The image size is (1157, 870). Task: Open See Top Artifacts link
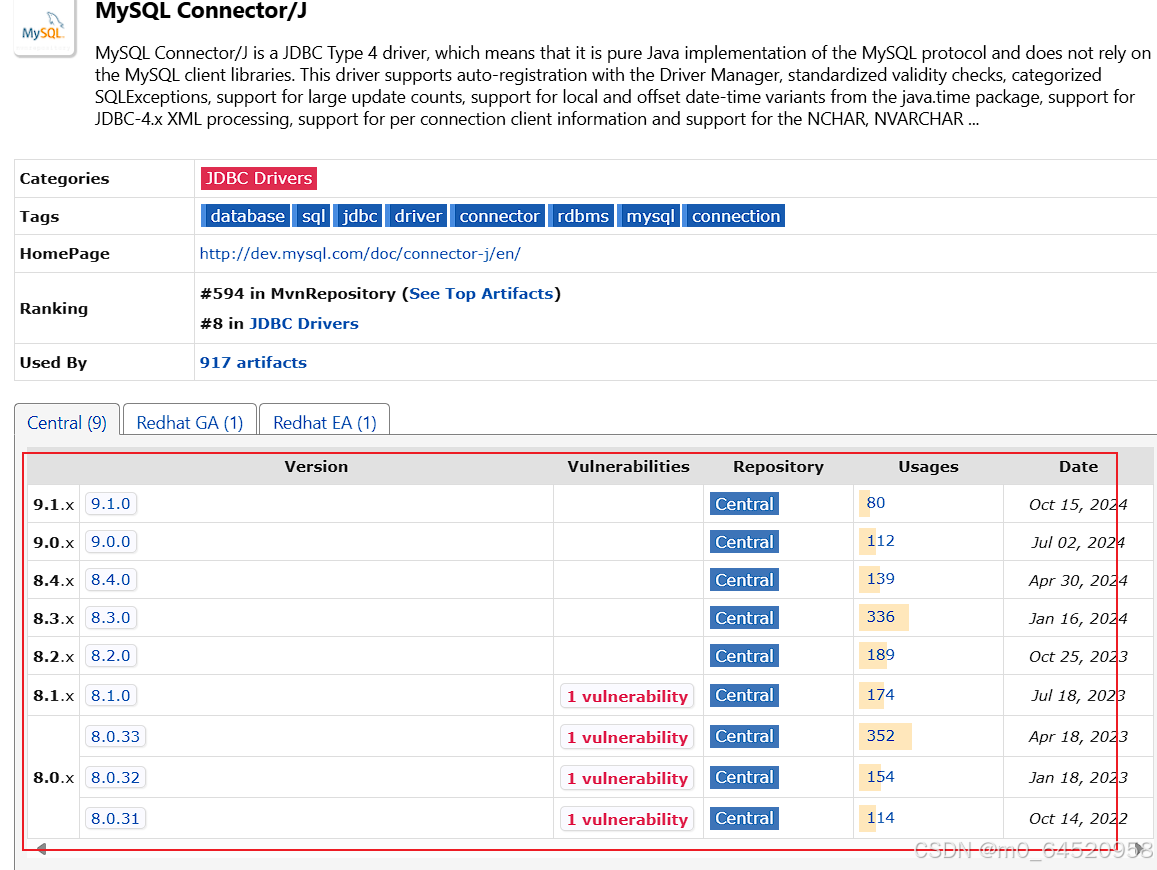pyautogui.click(x=481, y=293)
